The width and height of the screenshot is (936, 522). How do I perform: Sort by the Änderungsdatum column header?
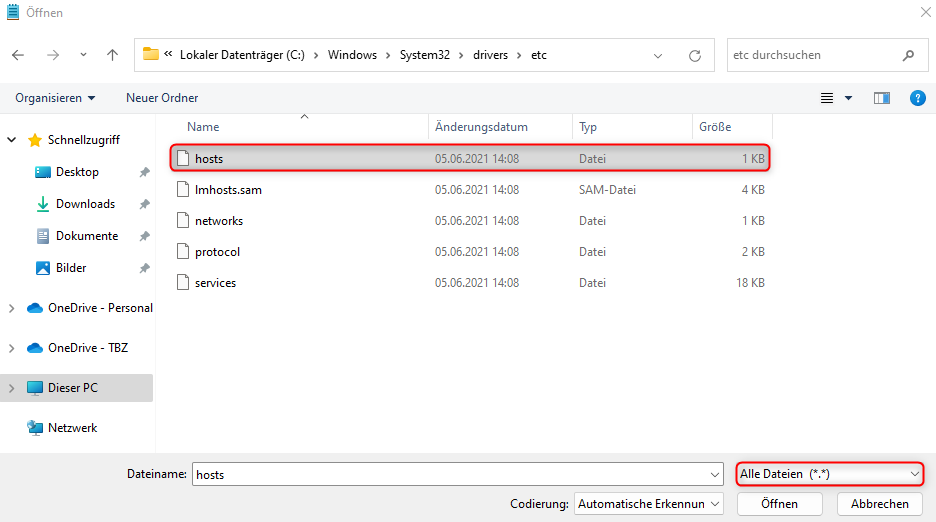(x=480, y=127)
